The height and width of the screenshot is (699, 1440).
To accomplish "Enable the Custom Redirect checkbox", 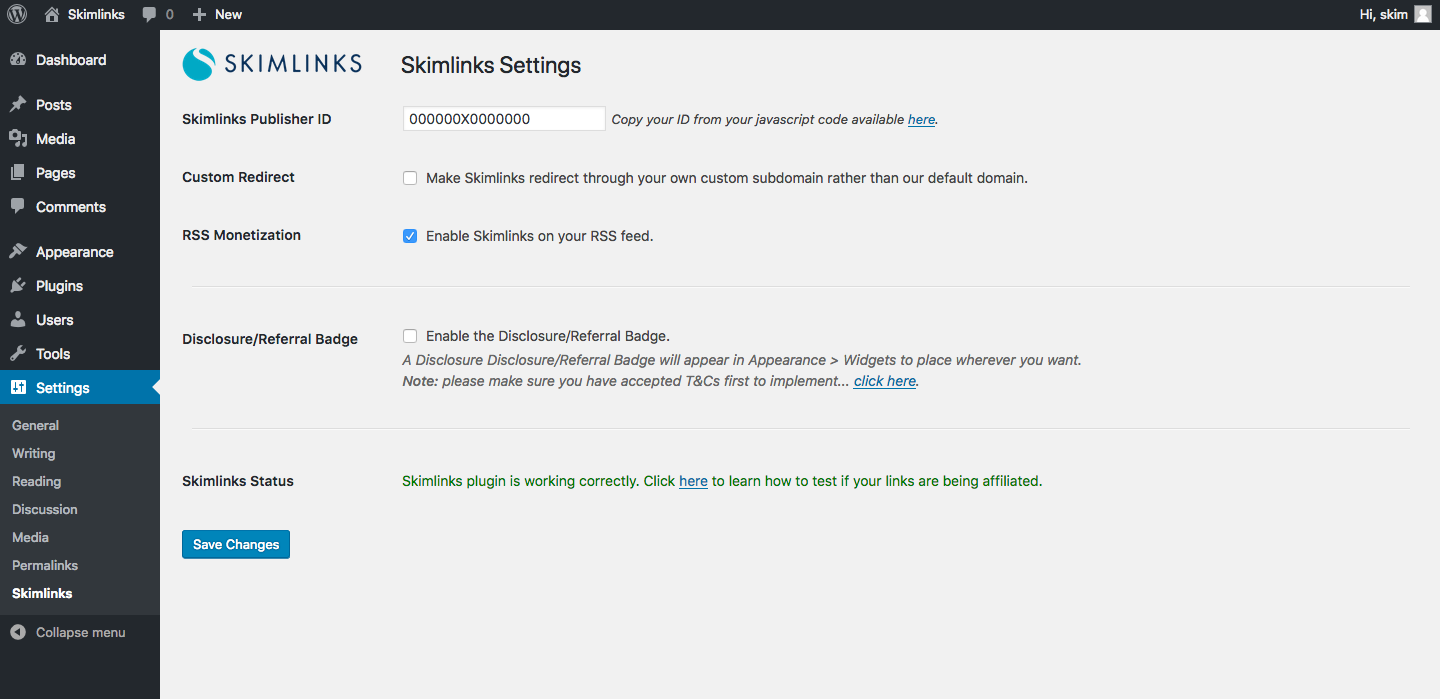I will point(410,178).
